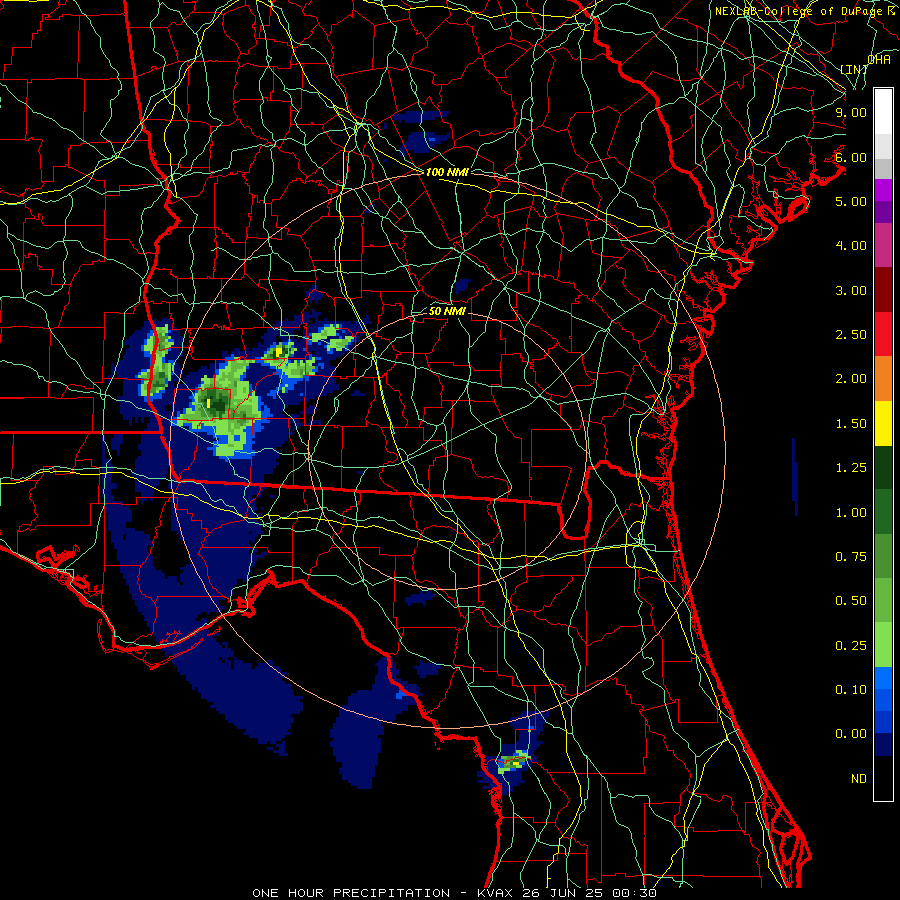Select the "0.75" legend value
Screen dimensions: 900x900
851,557
